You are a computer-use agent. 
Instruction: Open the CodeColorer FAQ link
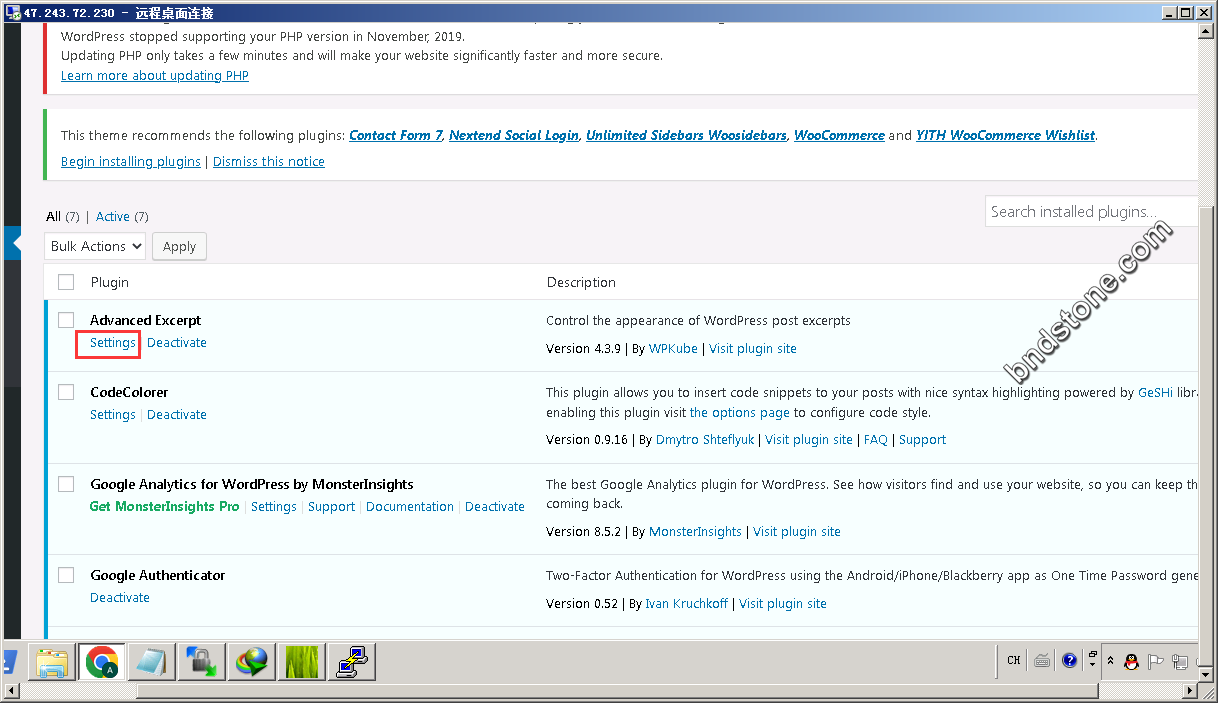876,439
